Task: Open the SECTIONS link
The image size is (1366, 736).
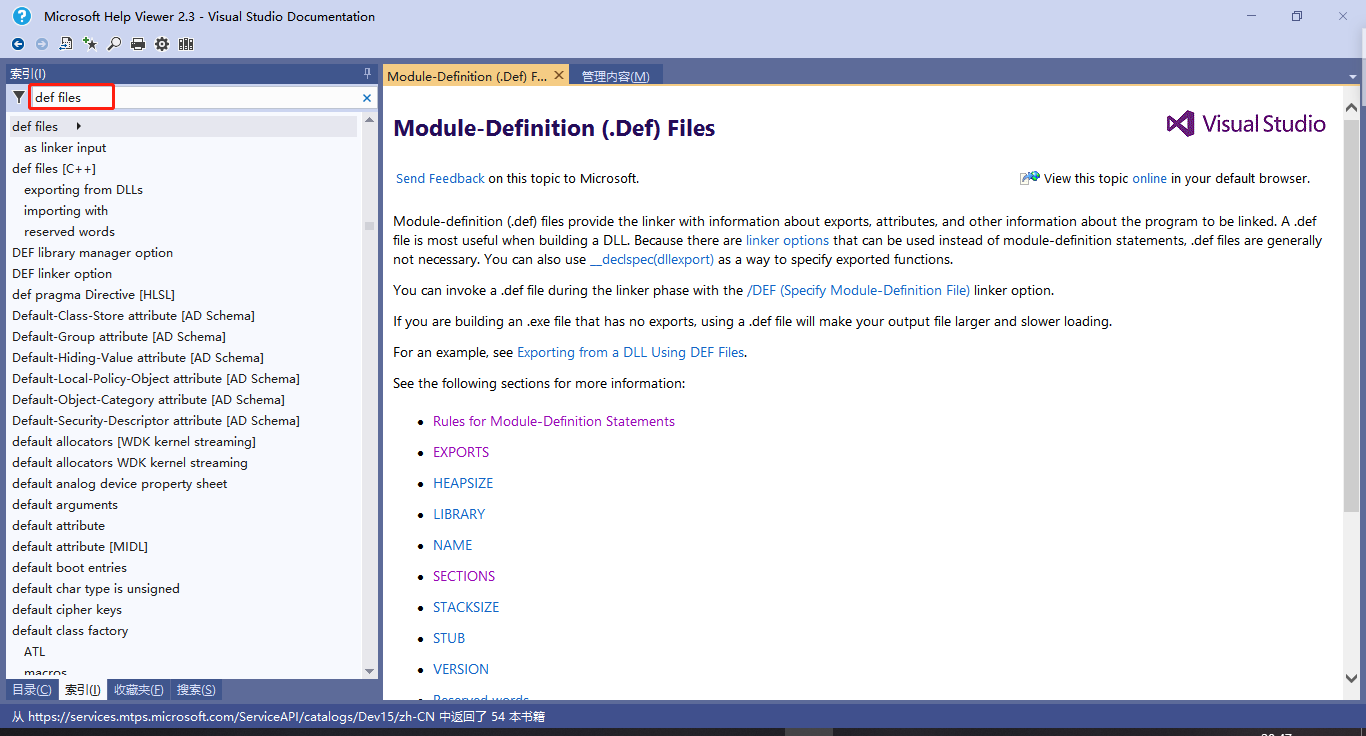Action: click(x=464, y=576)
